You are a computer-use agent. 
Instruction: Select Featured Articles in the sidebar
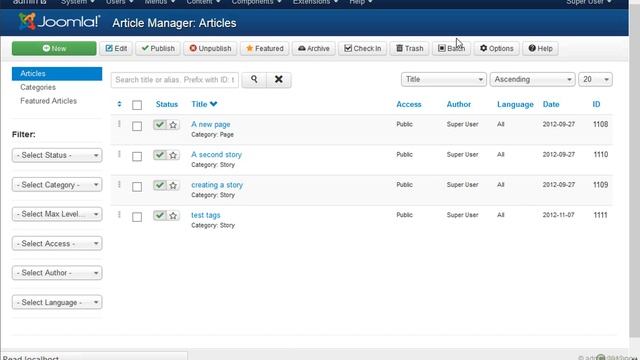pyautogui.click(x=49, y=101)
